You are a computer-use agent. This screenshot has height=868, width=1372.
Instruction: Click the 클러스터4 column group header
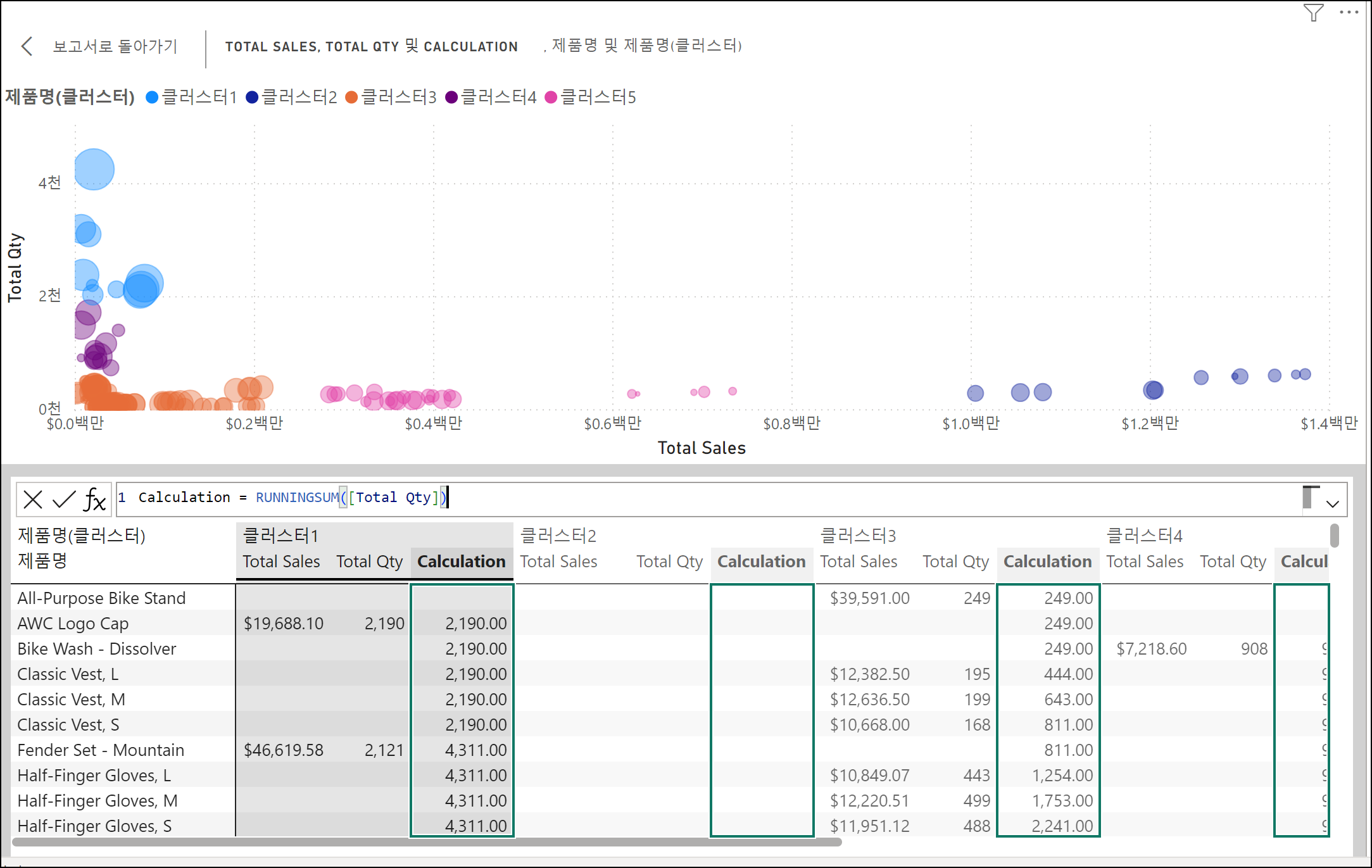(1144, 536)
